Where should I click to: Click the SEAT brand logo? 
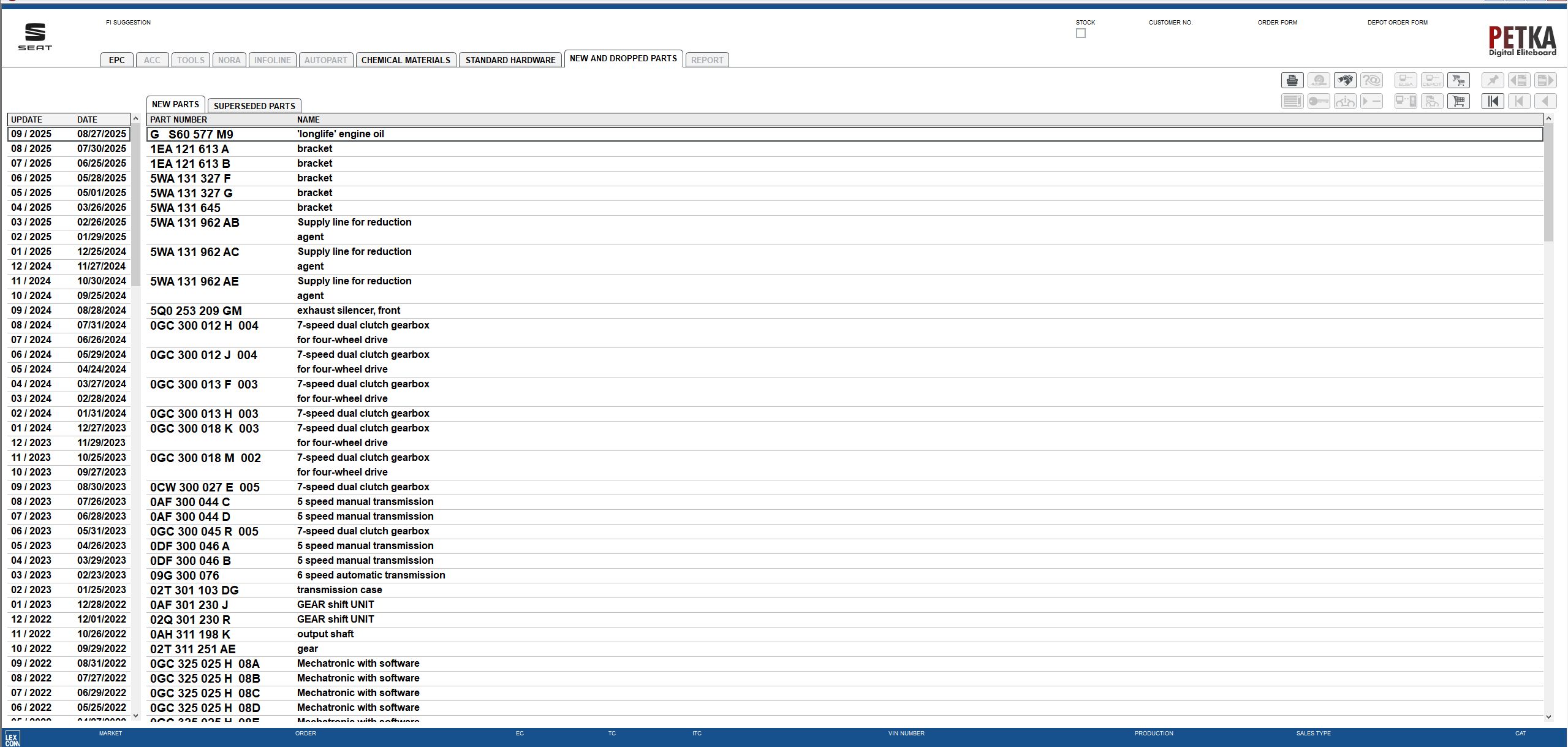(35, 36)
